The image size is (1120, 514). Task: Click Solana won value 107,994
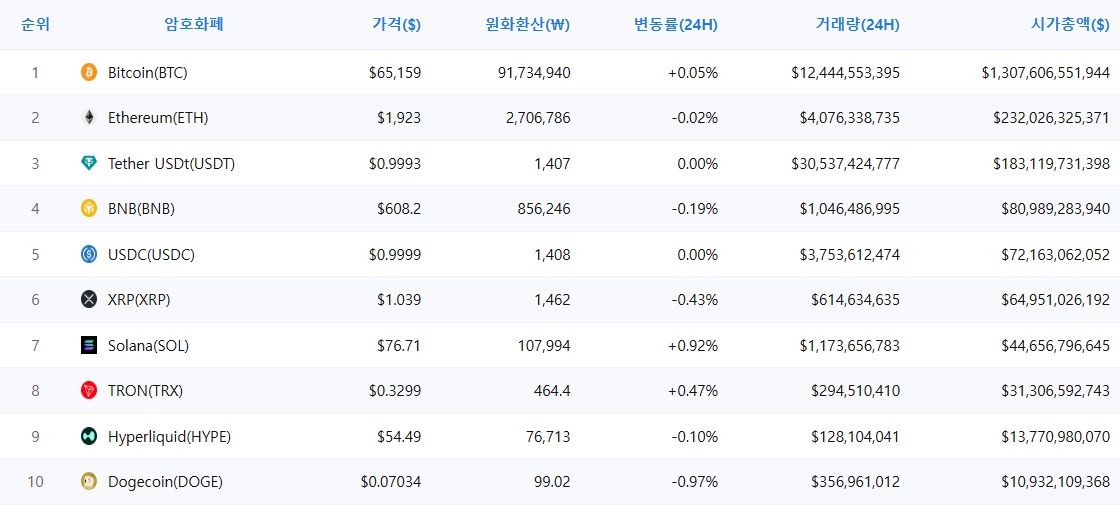(x=546, y=346)
